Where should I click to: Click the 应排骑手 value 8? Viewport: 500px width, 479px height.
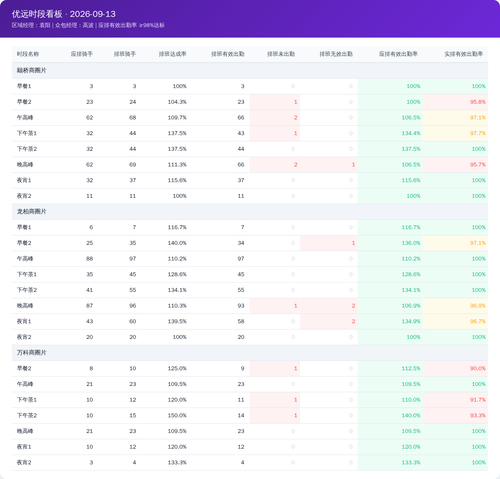click(91, 368)
